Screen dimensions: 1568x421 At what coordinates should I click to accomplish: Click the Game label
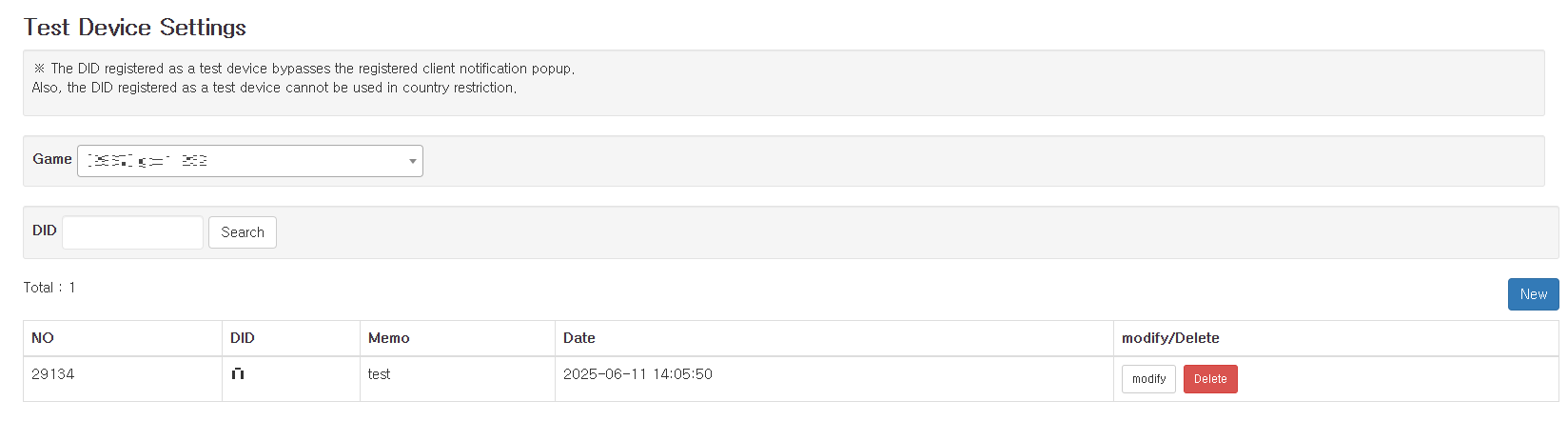[52, 159]
